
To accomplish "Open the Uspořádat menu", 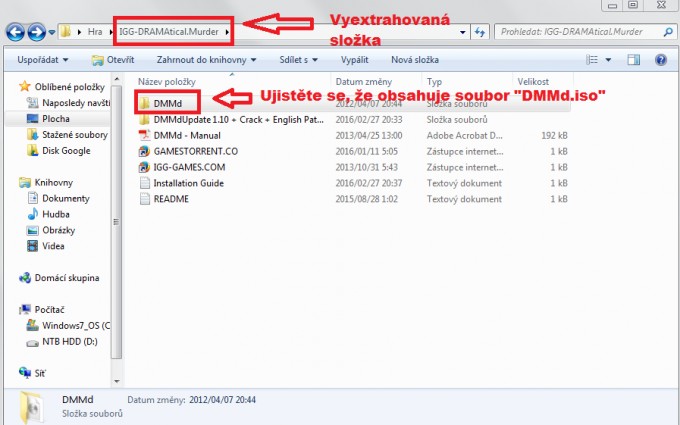I will 42,60.
